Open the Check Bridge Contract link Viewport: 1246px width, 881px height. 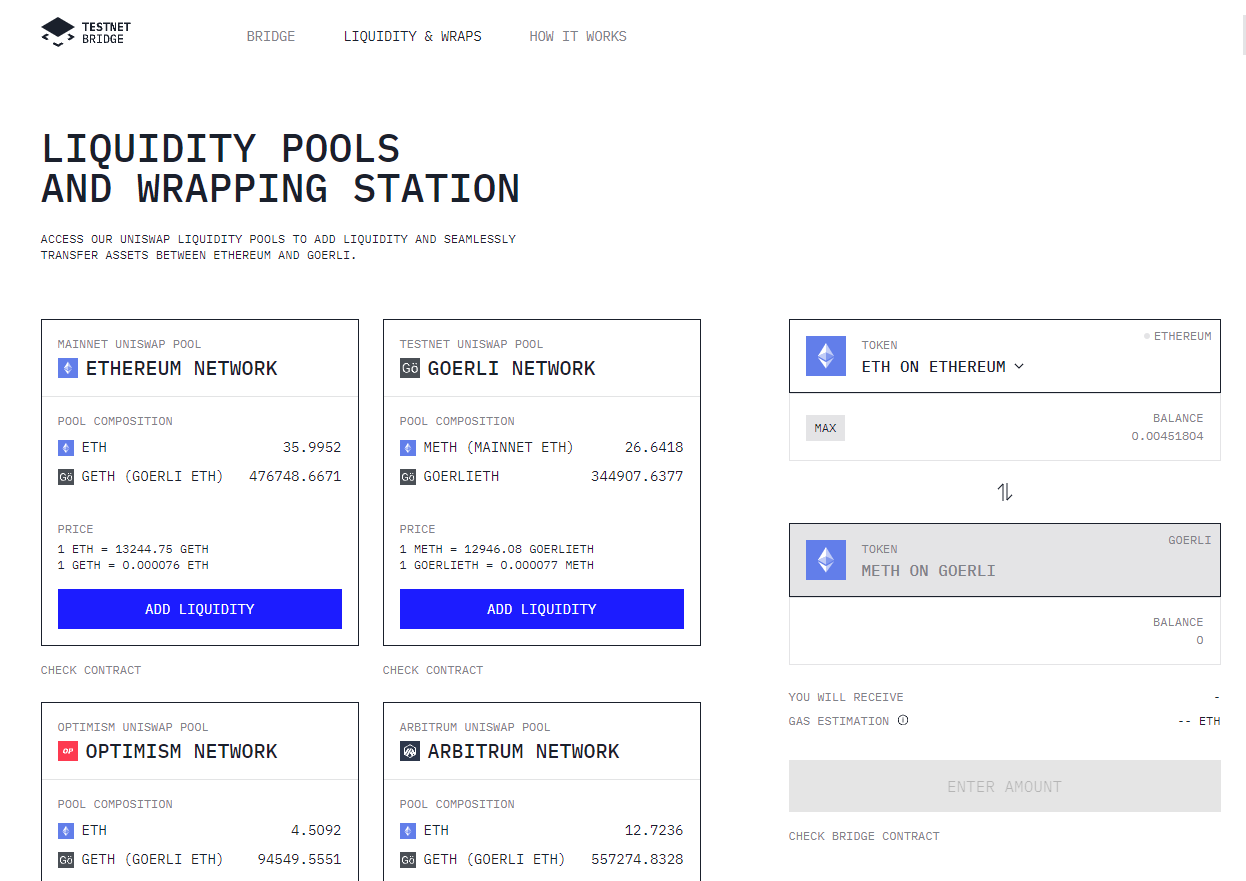(864, 836)
